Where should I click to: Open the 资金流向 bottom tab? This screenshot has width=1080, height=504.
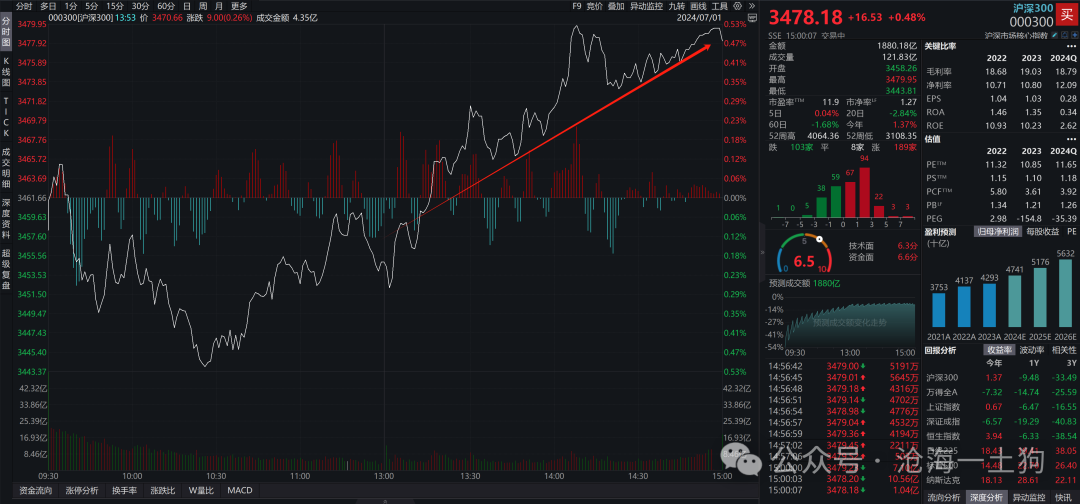coord(34,490)
